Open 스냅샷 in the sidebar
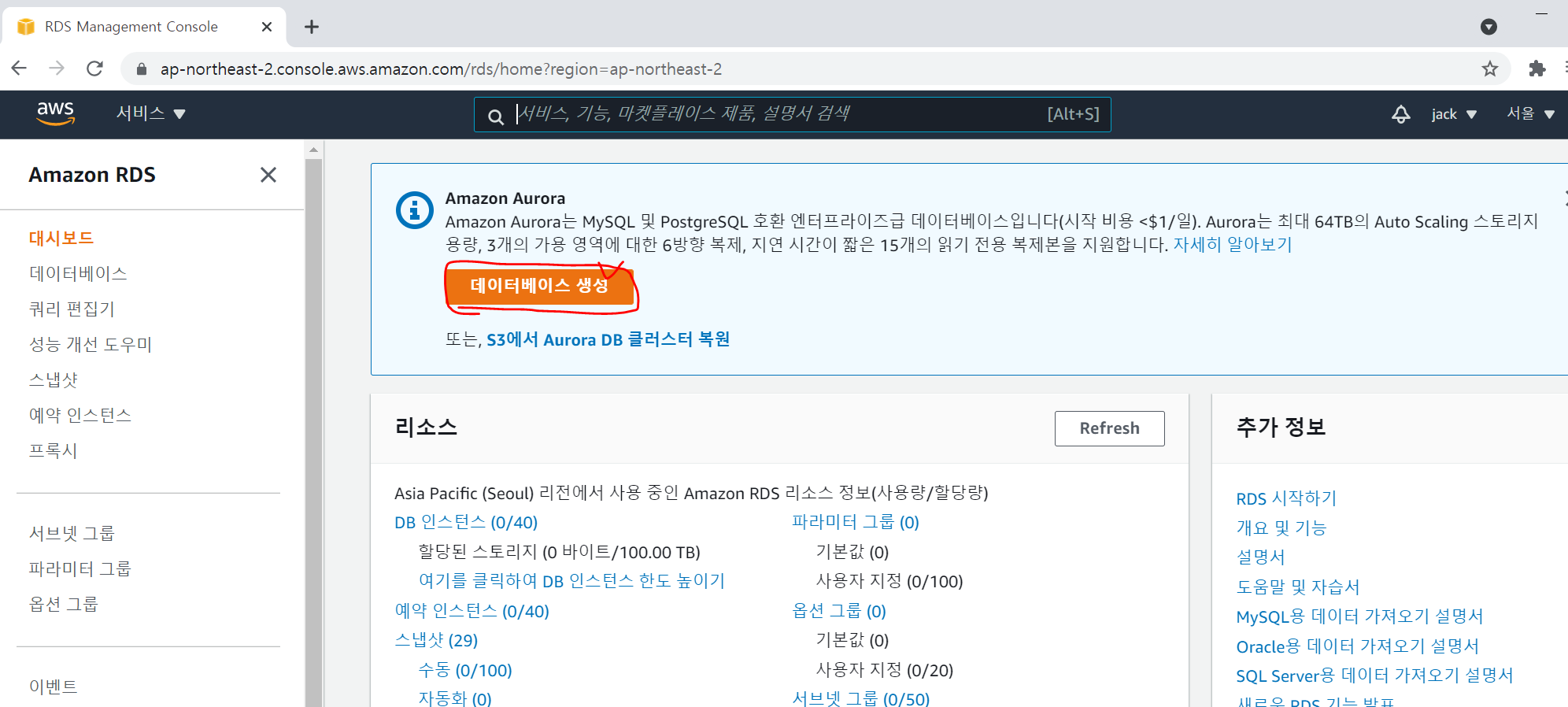 click(x=54, y=379)
